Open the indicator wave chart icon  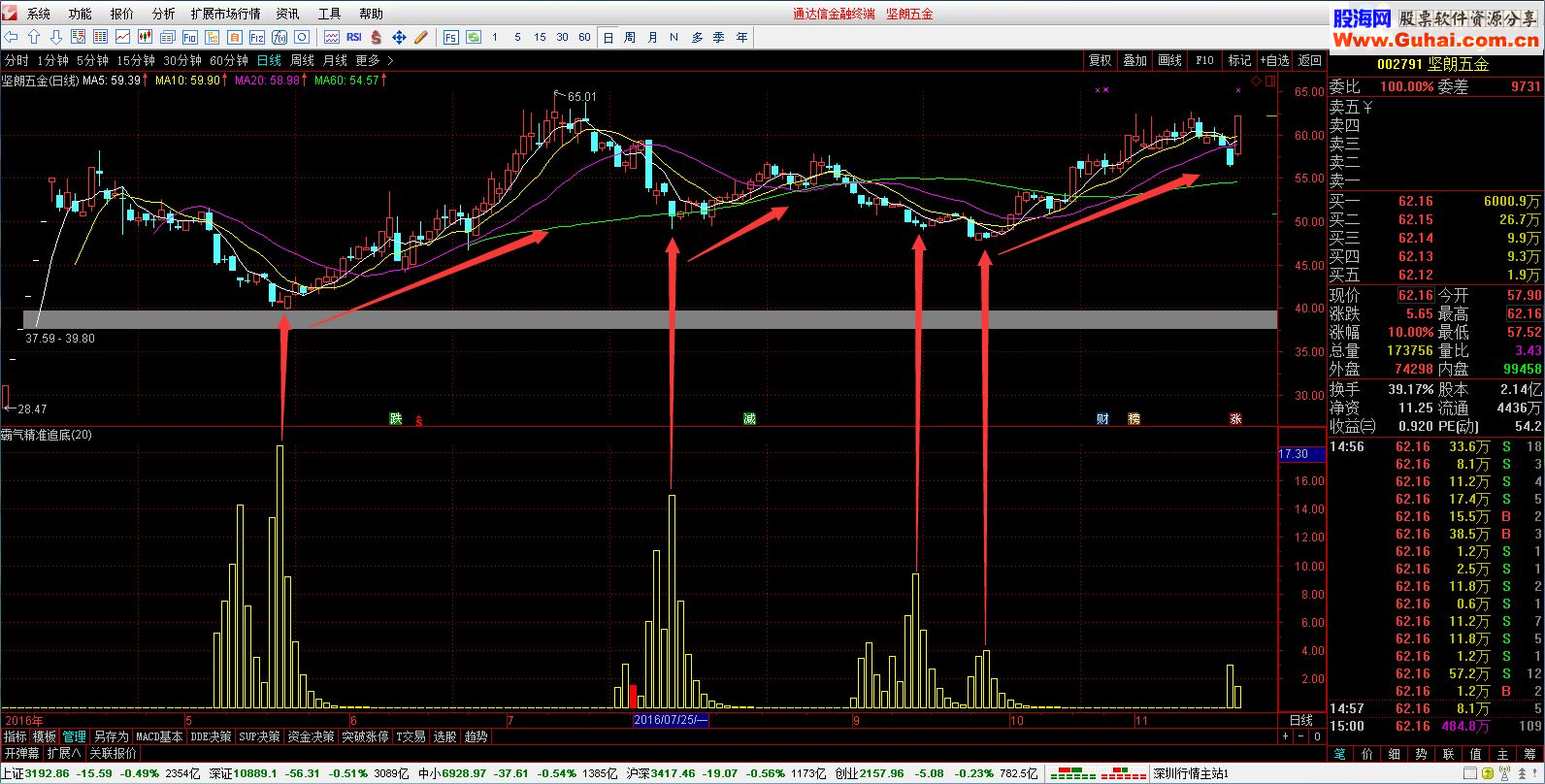point(332,37)
